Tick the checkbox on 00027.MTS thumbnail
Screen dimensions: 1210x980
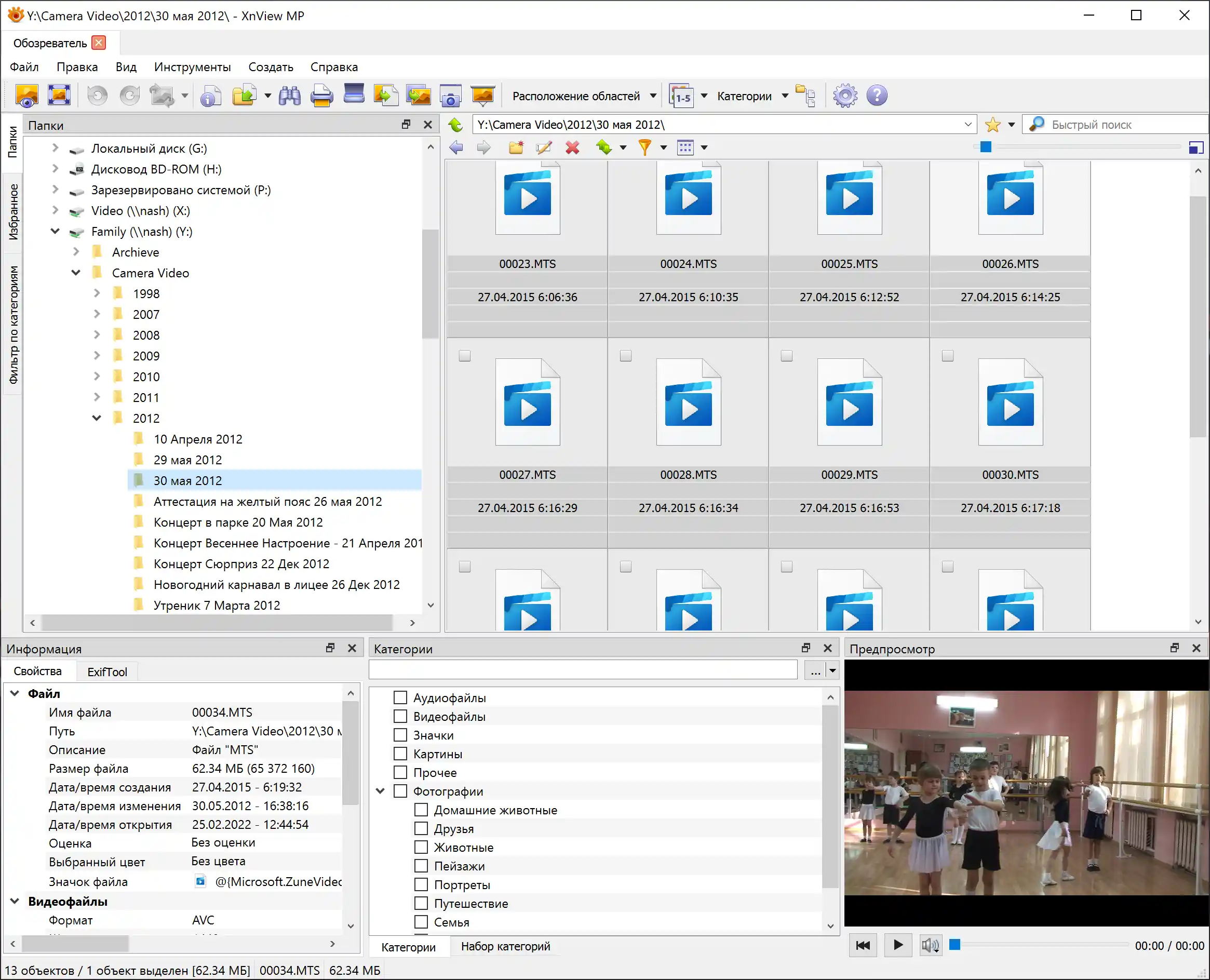464,356
